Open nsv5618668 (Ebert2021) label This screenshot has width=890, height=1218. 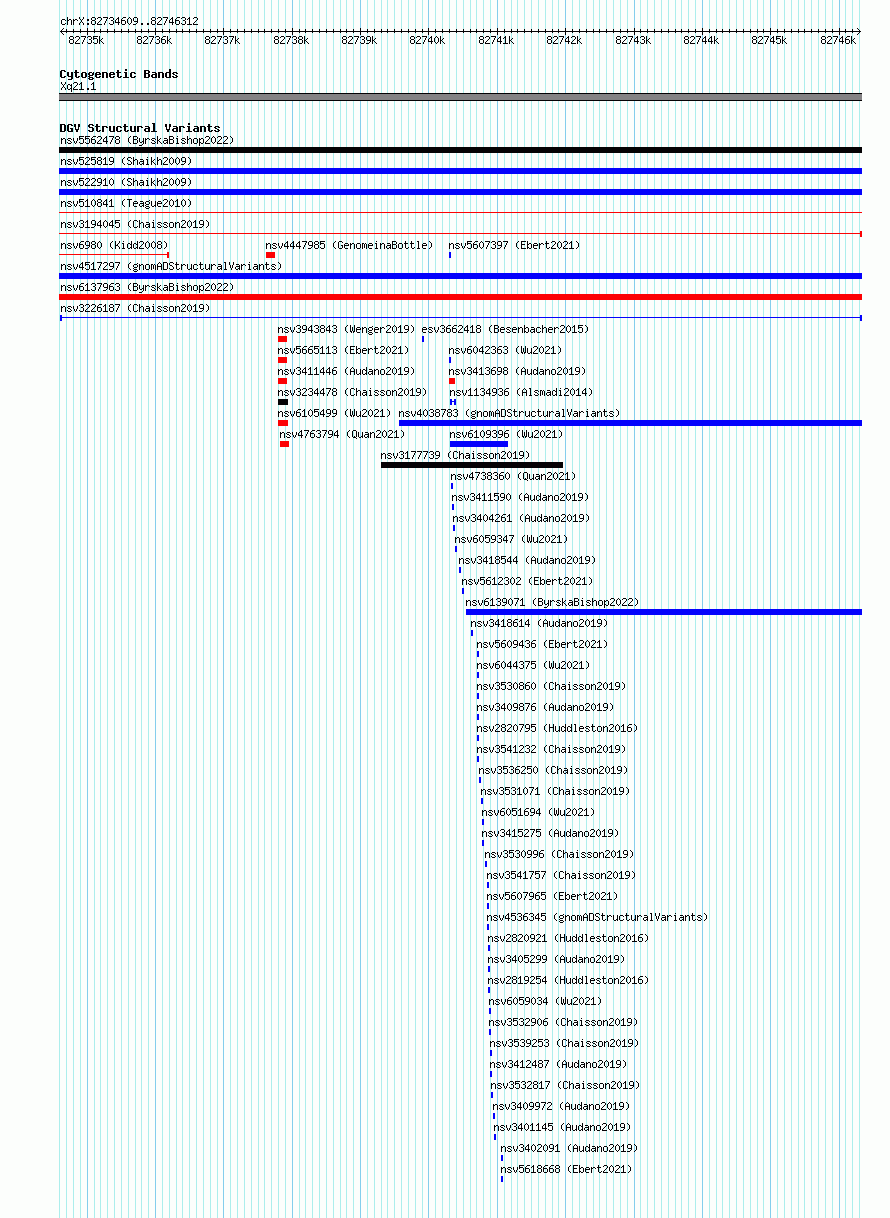click(x=567, y=1169)
